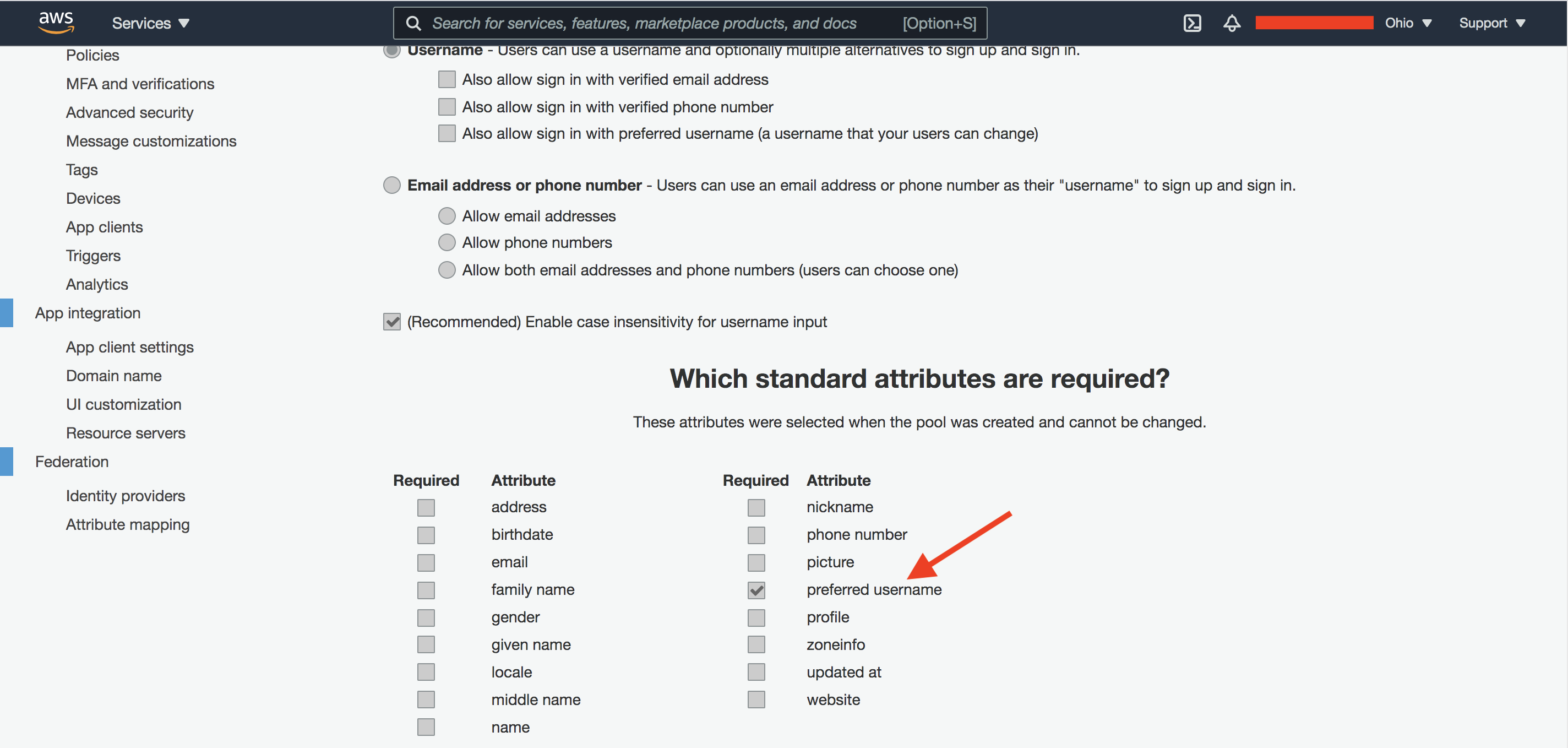Check verified email address sign-in option
1568x748 pixels.
(x=446, y=79)
